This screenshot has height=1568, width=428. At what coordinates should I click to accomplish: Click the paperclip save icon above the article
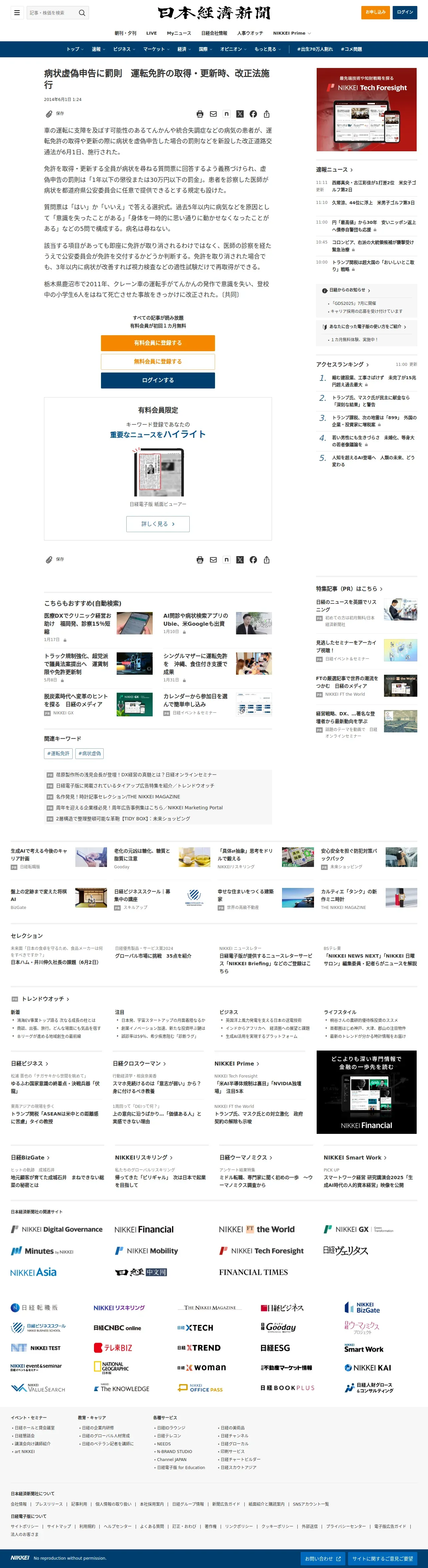[49, 114]
